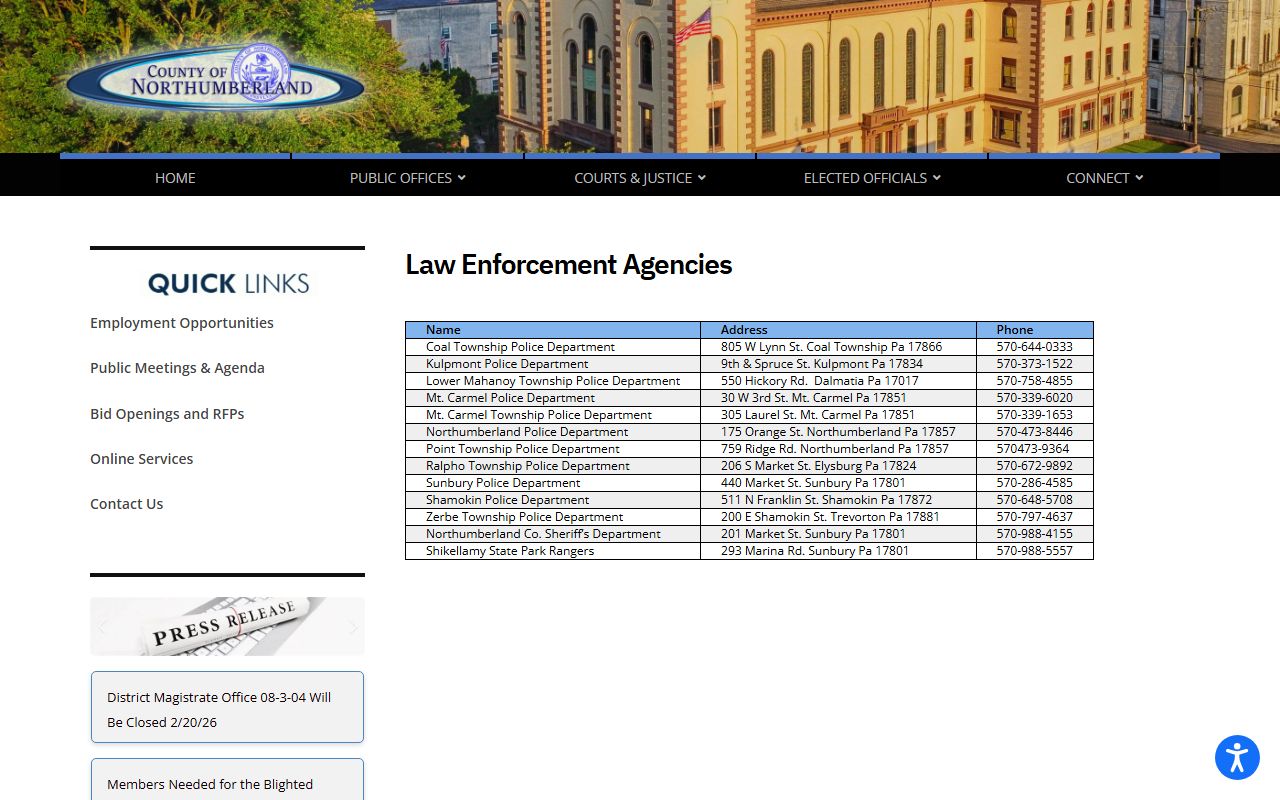This screenshot has height=800, width=1280.
Task: Select phone number 570-339-1653
Action: [1035, 415]
